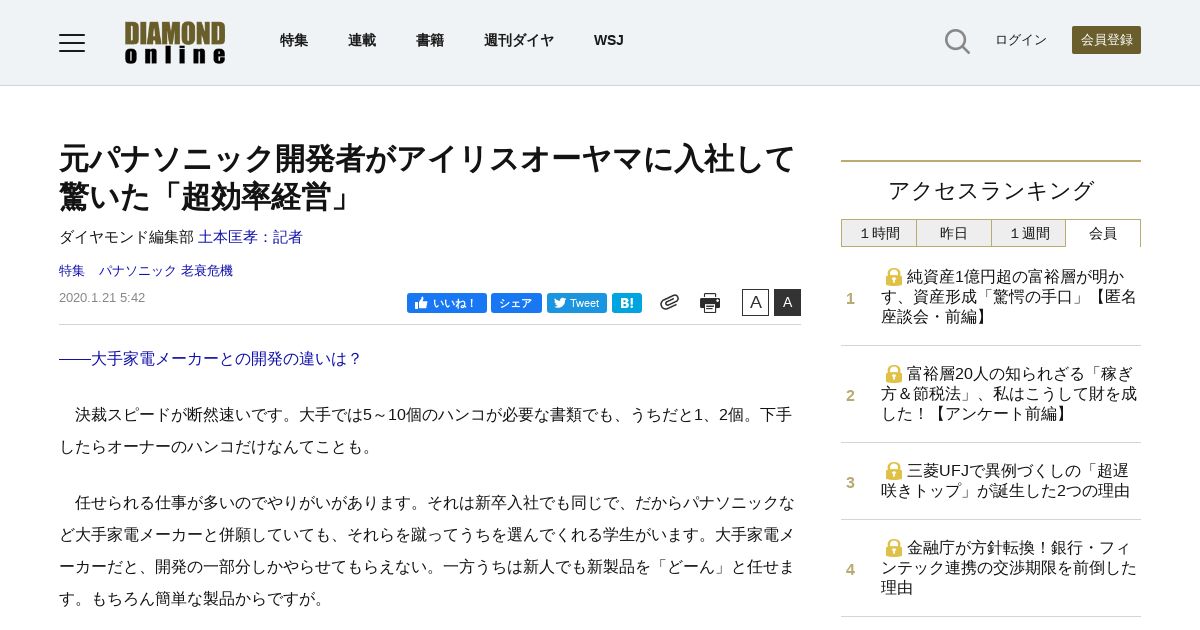Click question ――大手家電メーカーとの開発の違いは？
Viewport: 1200px width, 630px height.
[x=210, y=359]
